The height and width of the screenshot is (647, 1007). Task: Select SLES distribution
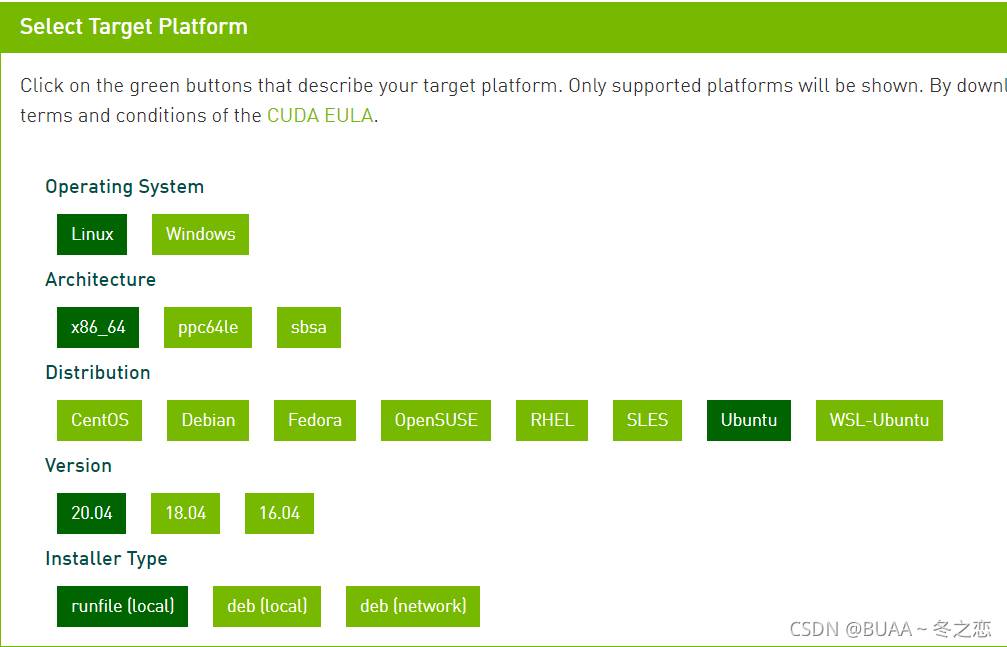tap(647, 421)
